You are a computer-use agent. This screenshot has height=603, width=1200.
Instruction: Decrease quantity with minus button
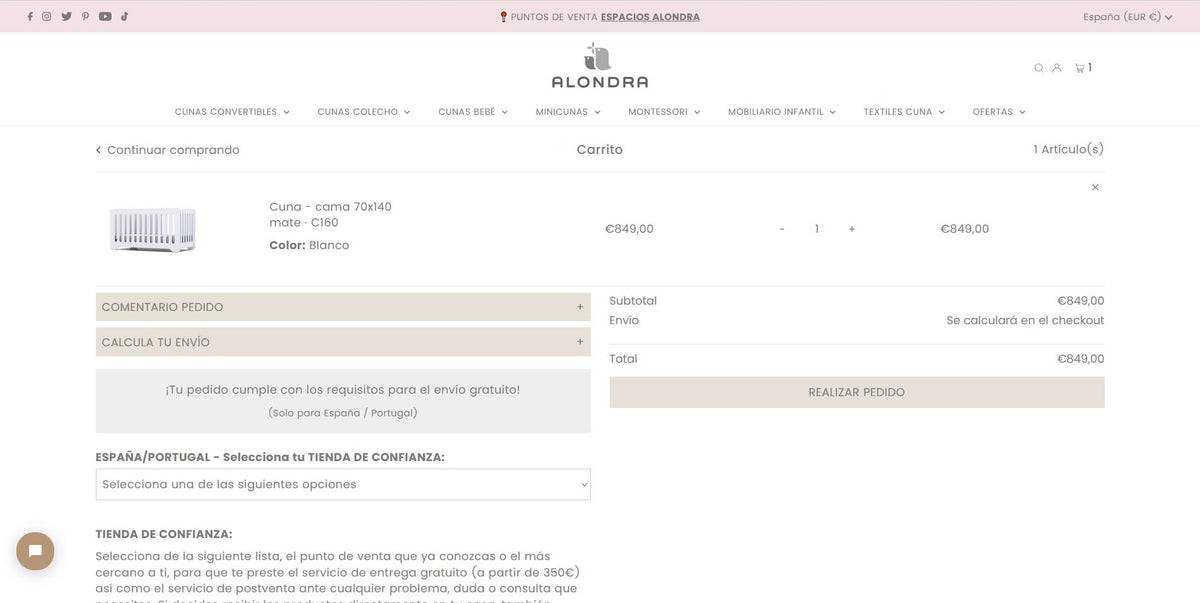(782, 229)
